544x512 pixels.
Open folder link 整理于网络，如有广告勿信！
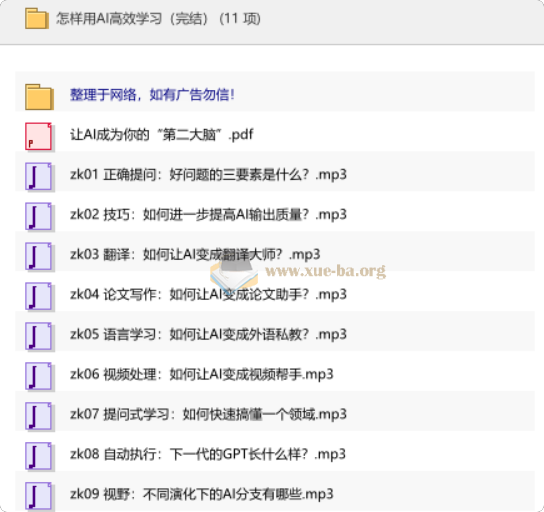tap(152, 95)
